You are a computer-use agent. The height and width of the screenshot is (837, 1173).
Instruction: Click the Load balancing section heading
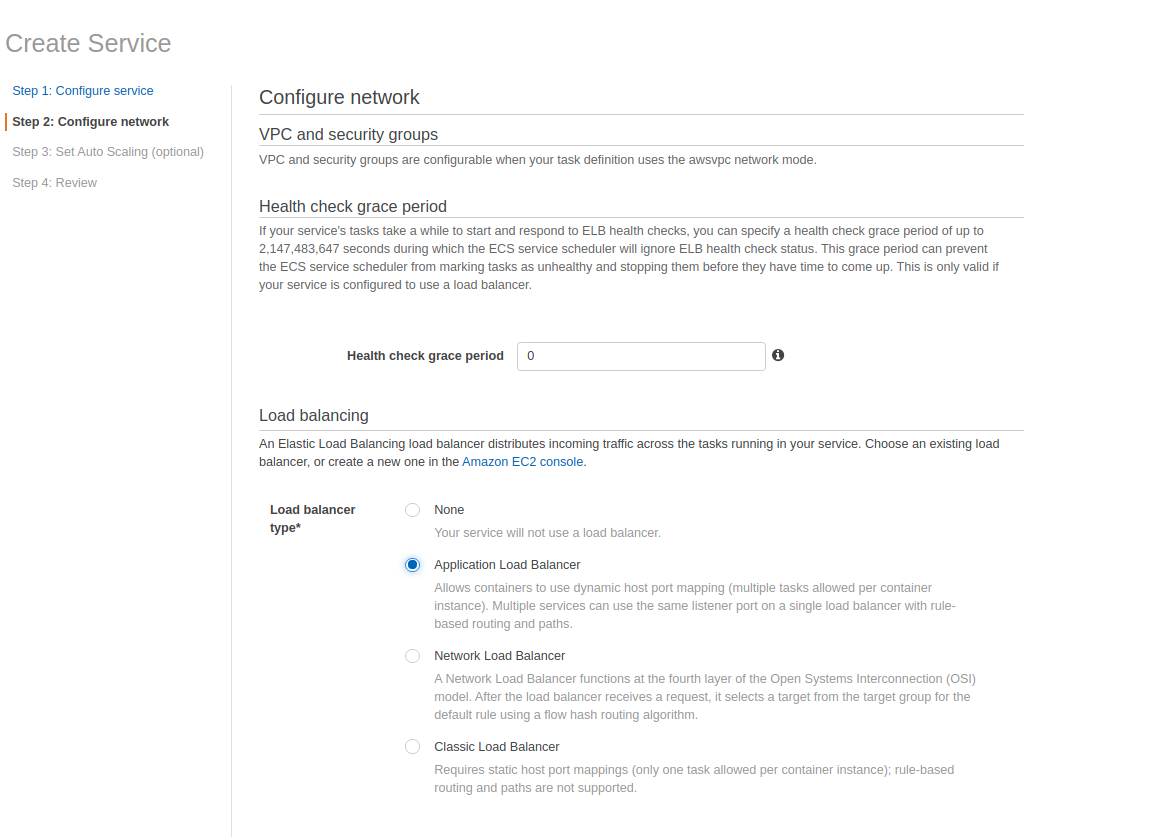(313, 415)
